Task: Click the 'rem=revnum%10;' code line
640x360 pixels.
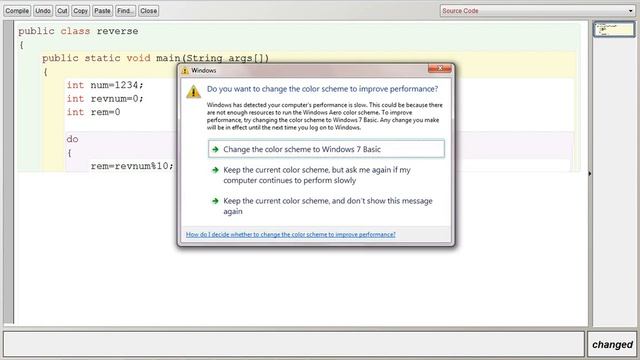Action: click(132, 166)
